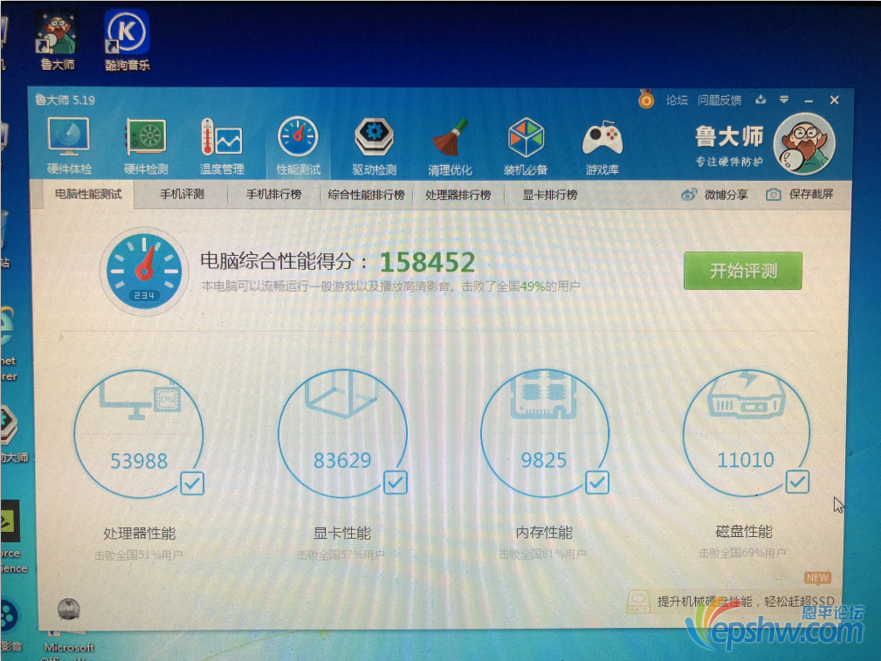881x661 pixels.
Task: Open 硬件体检 hardware checkup section
Action: pos(69,146)
